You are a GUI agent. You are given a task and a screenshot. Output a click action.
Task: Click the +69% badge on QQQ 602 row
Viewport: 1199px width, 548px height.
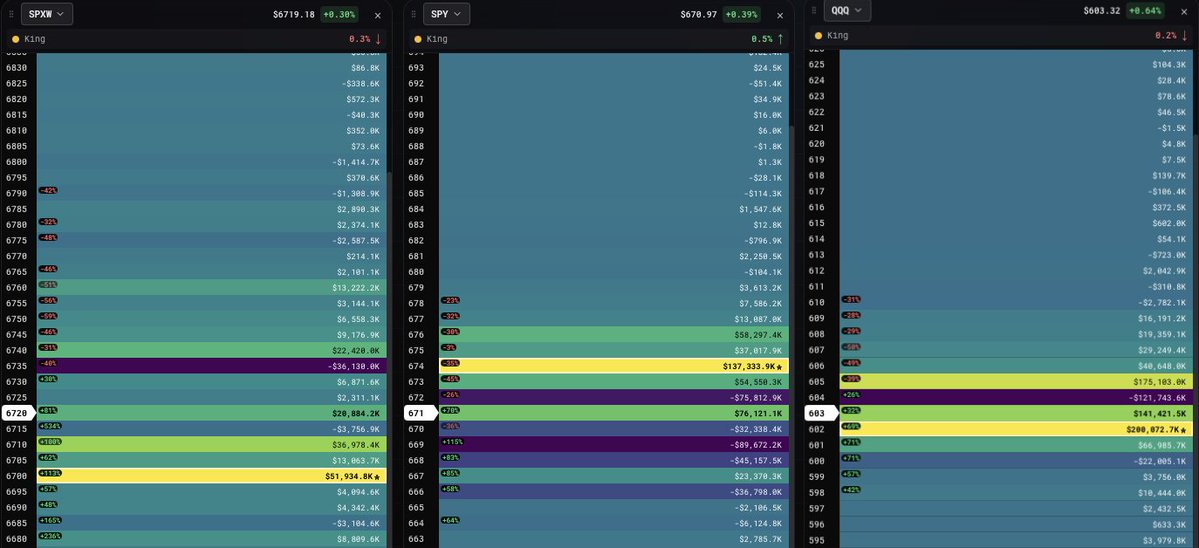point(851,426)
